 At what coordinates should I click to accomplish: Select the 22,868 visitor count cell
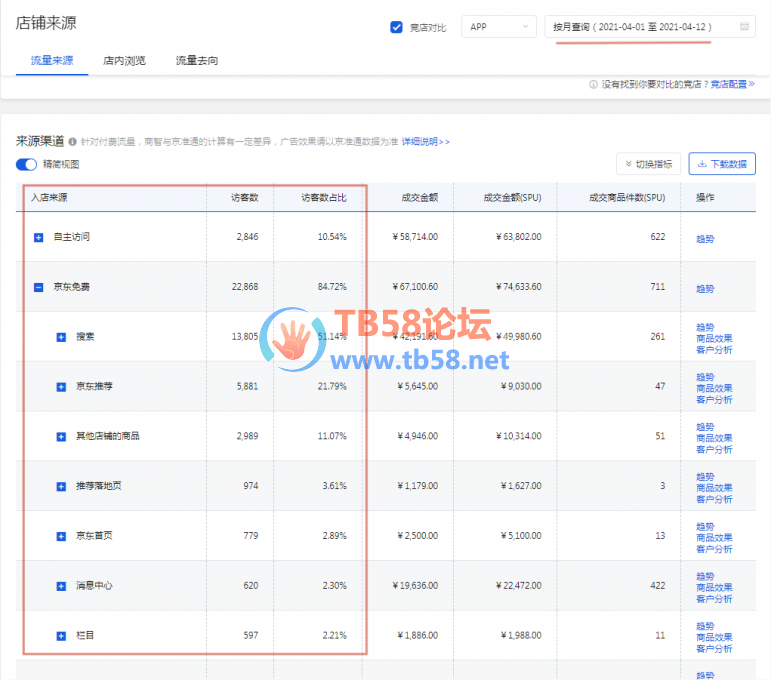pos(244,287)
